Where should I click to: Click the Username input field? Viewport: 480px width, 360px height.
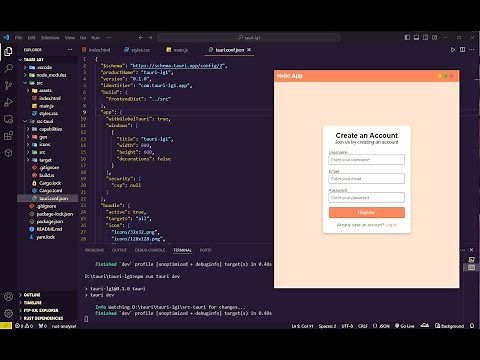point(367,160)
